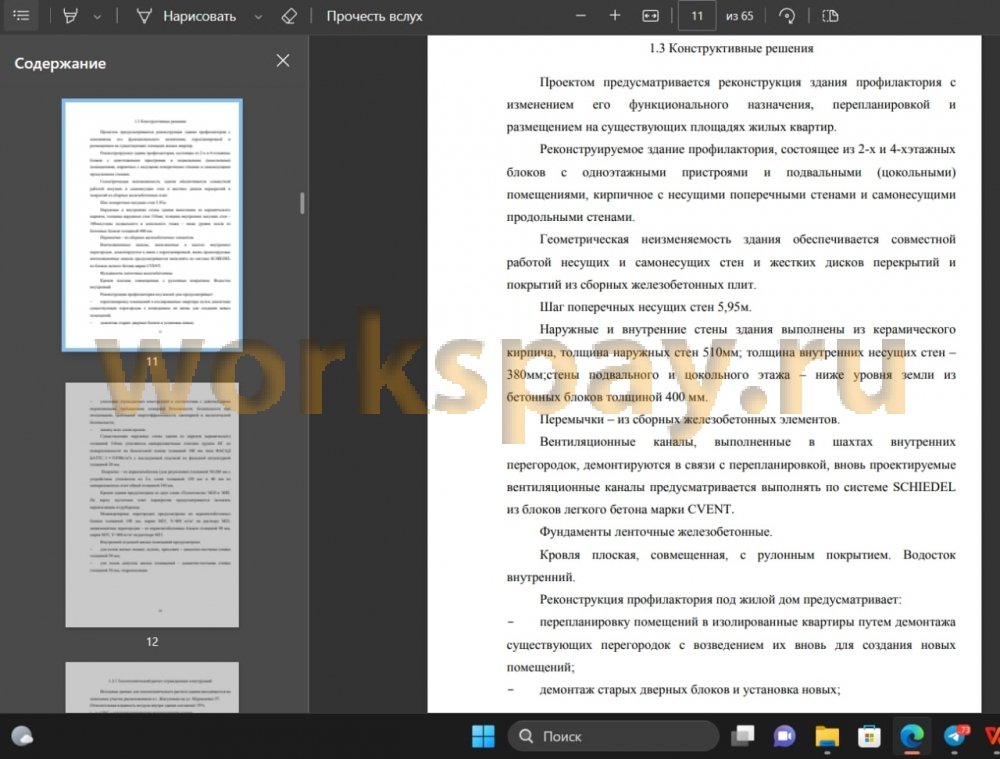
Task: Click the "из 65" page count label
Action: click(x=739, y=16)
